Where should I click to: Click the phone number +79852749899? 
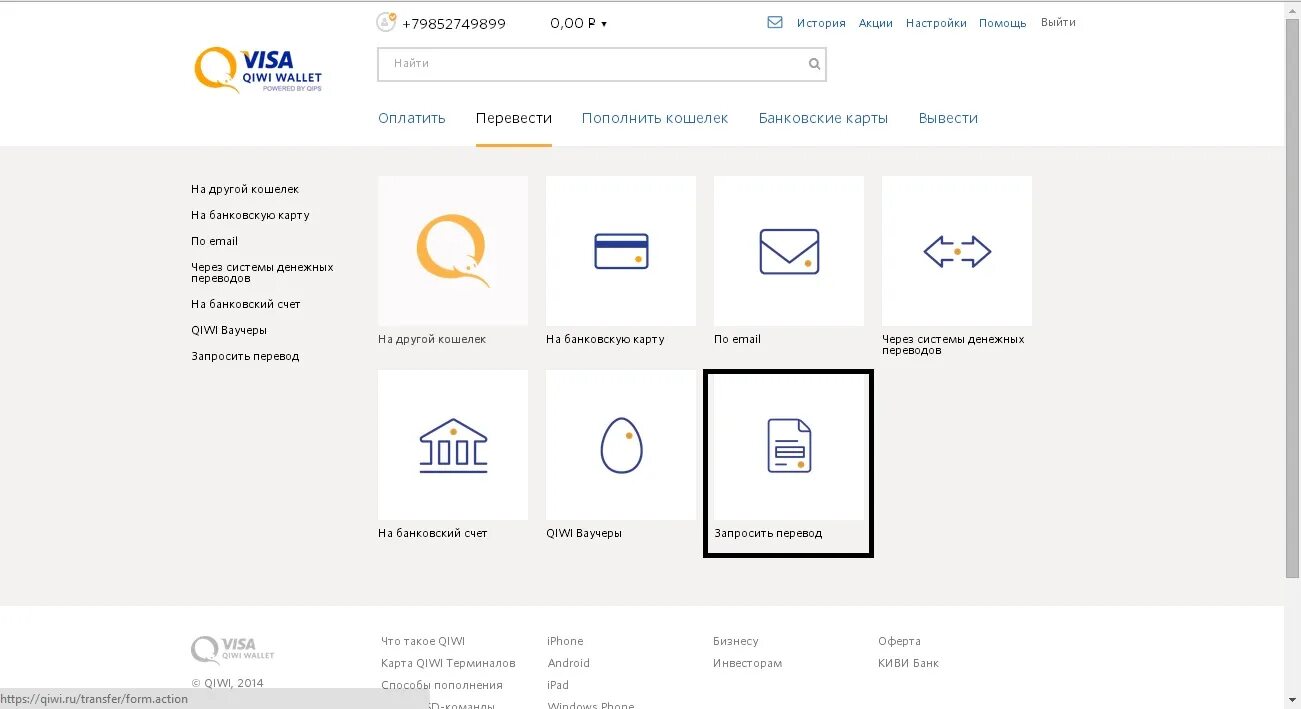(x=454, y=23)
